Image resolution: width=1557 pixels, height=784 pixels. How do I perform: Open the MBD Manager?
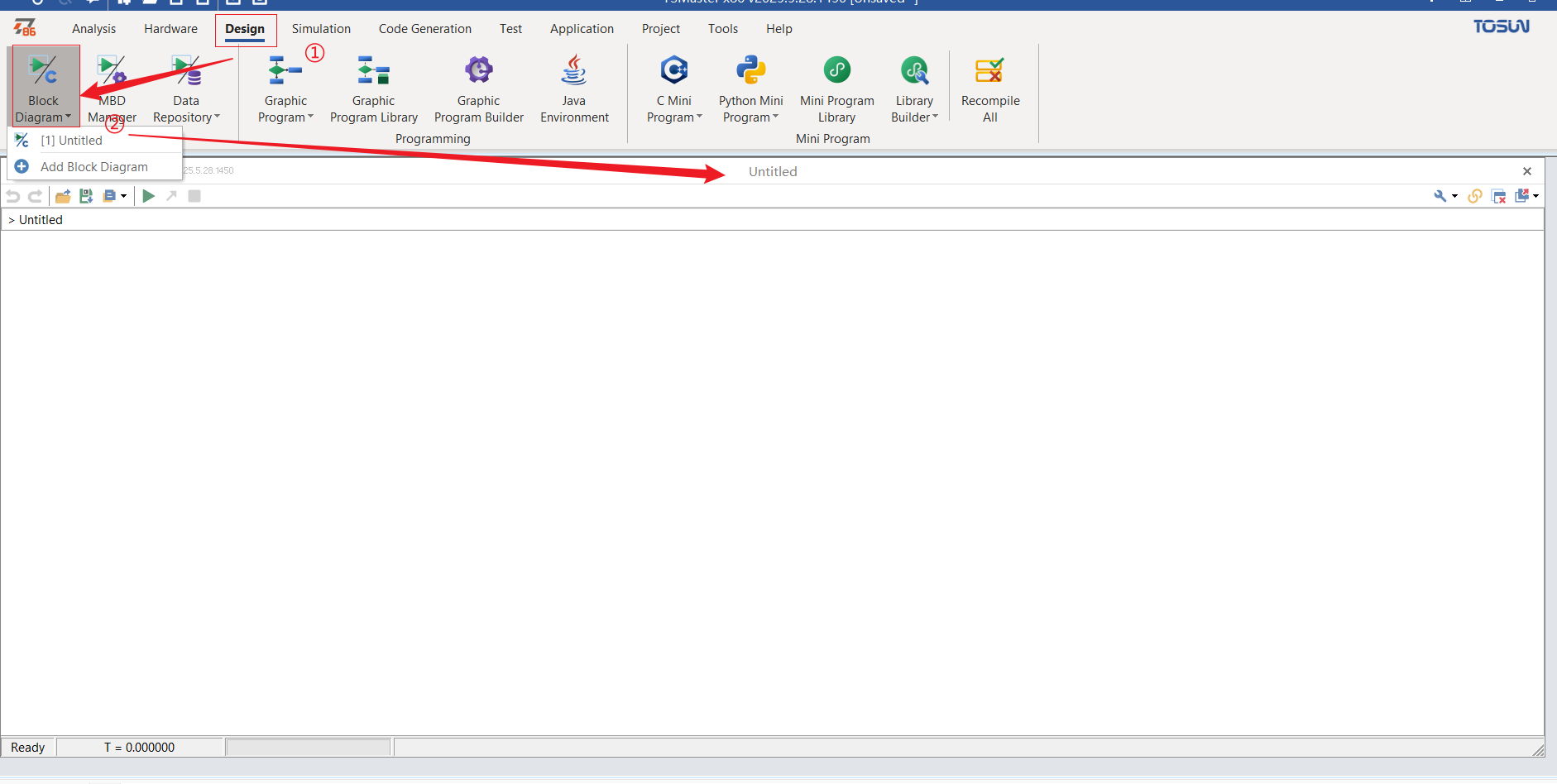[112, 88]
